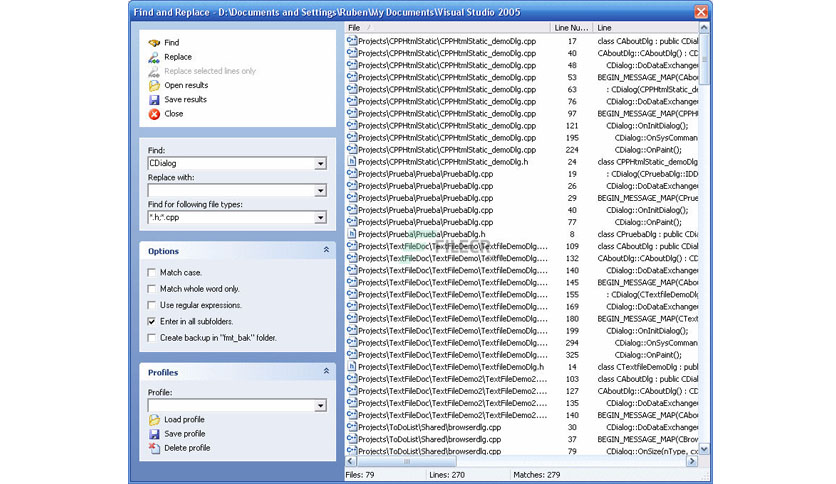Click the cpp file icon on the line 19 row
Screen dimensions: 836x484
[352, 174]
